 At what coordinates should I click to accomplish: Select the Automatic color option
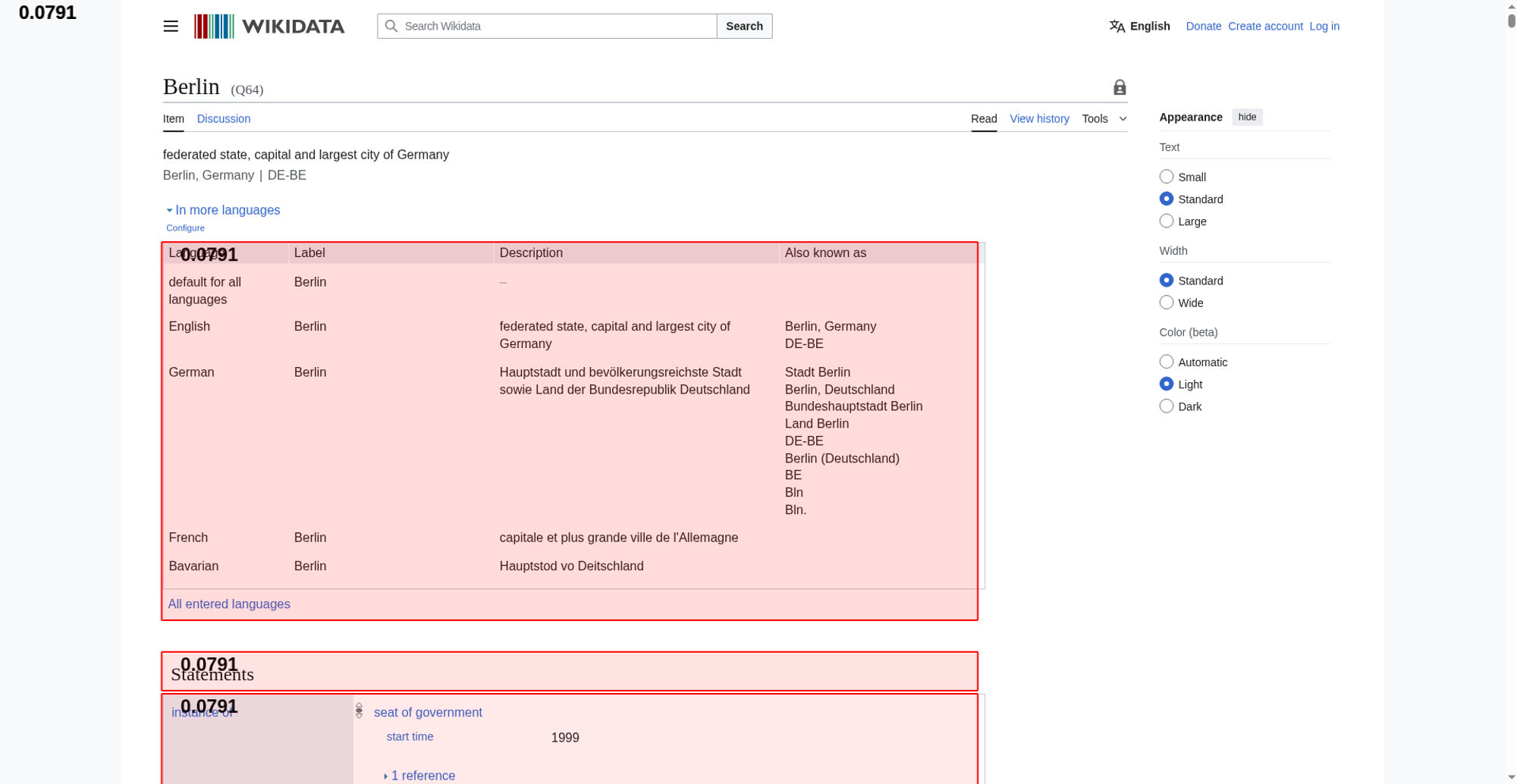1167,362
